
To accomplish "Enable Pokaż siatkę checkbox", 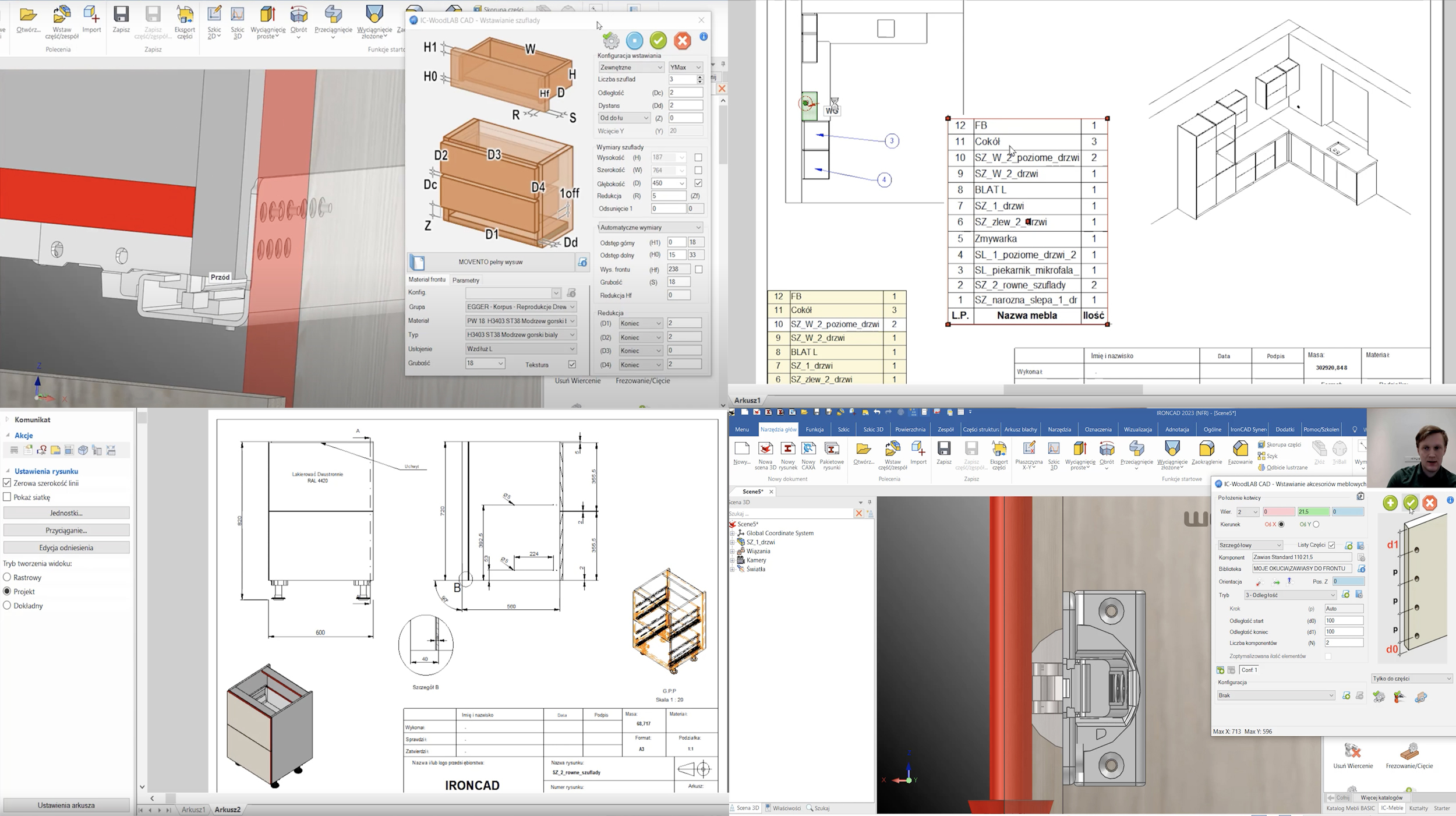I will tap(7, 497).
